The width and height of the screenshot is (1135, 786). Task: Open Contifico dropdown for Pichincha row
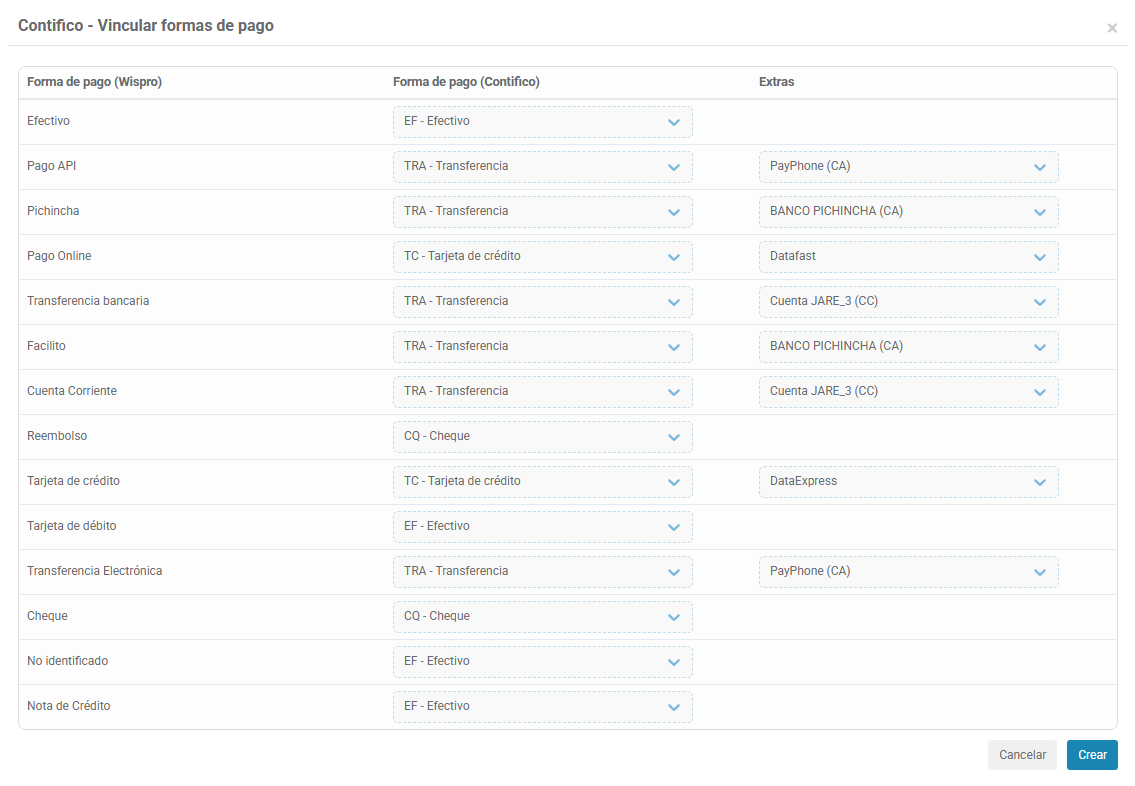click(x=543, y=211)
